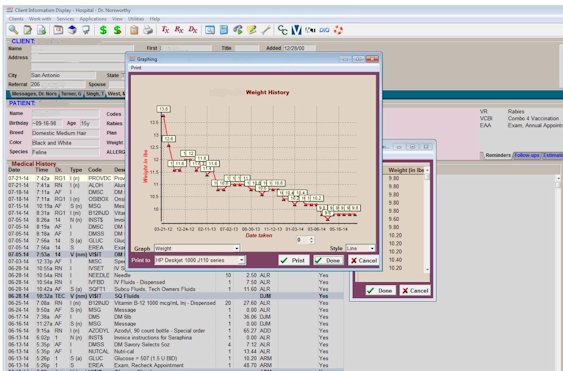
Task: Open the Print to printer dropdown
Action: [242, 260]
